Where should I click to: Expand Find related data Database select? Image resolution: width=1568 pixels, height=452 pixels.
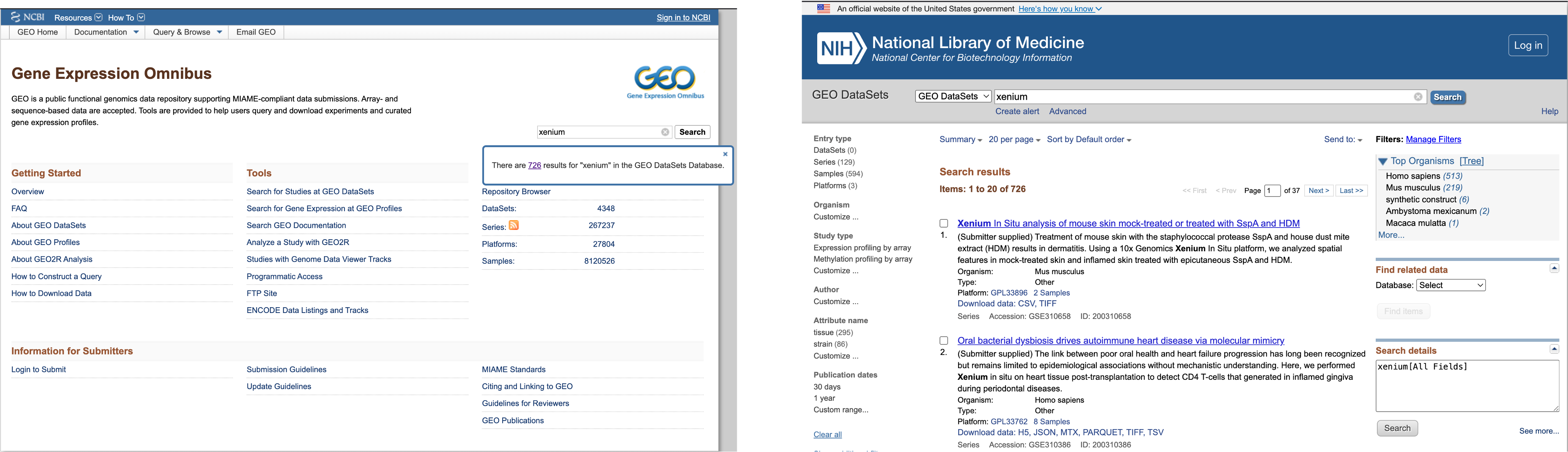1451,285
